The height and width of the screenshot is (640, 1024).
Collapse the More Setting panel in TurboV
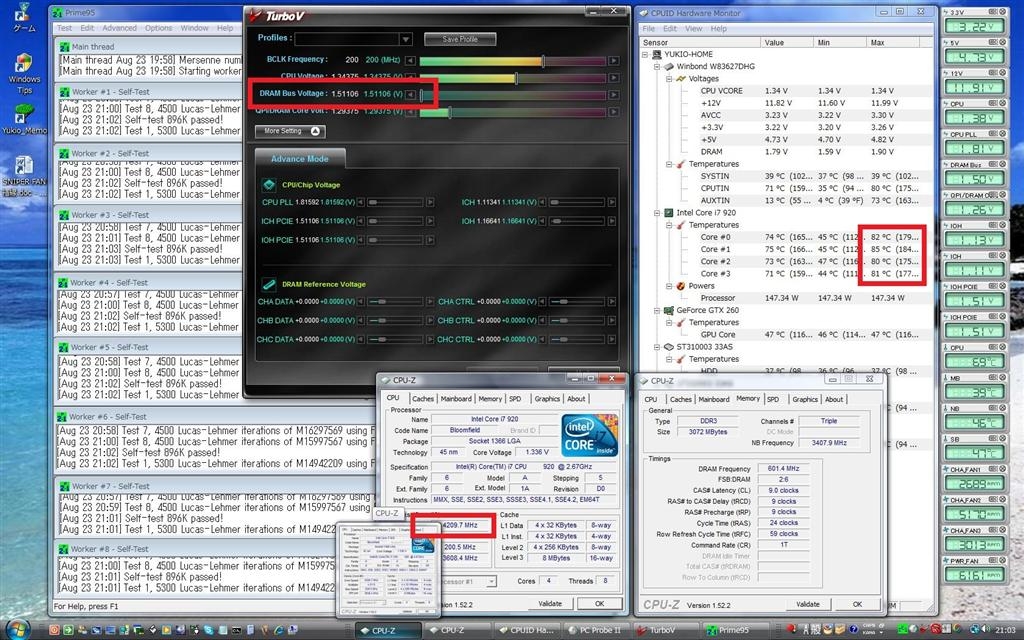290,131
